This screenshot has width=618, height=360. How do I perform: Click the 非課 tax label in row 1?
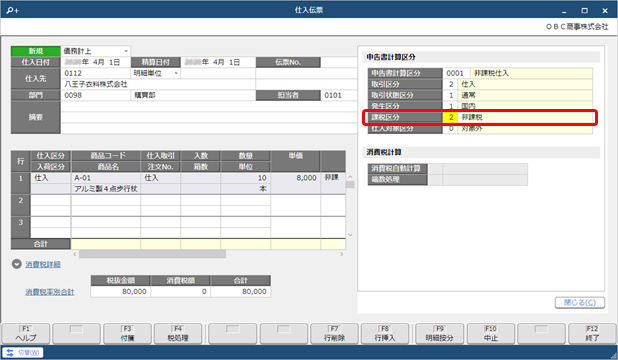tap(331, 178)
